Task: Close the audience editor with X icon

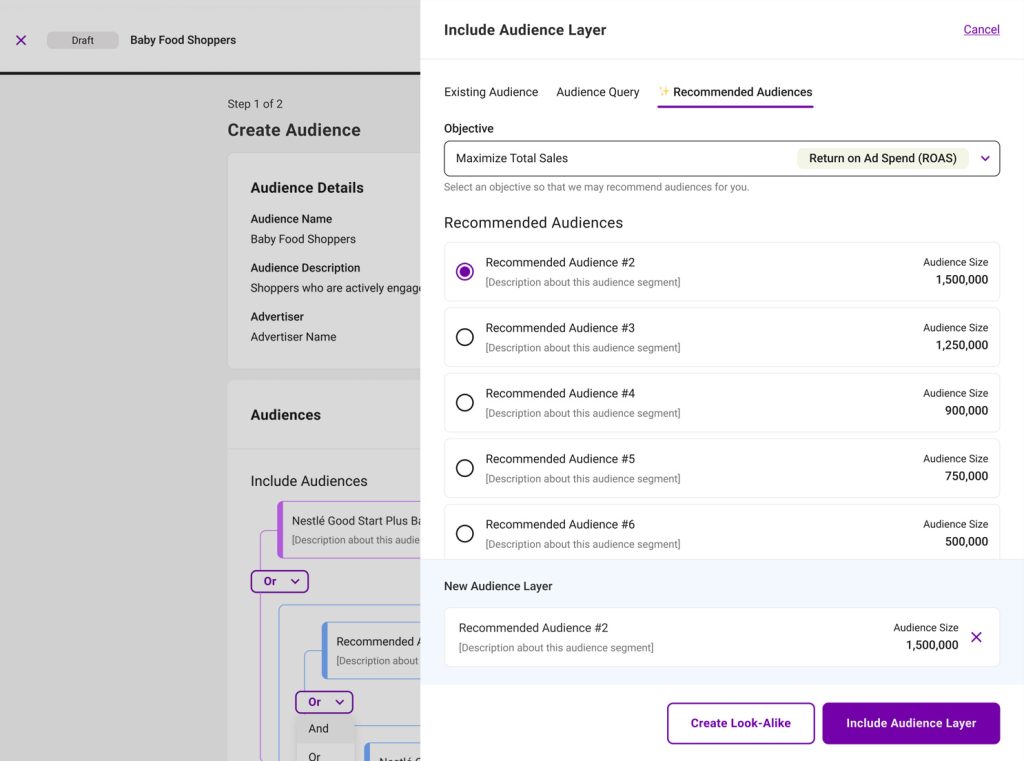Action: tap(21, 40)
